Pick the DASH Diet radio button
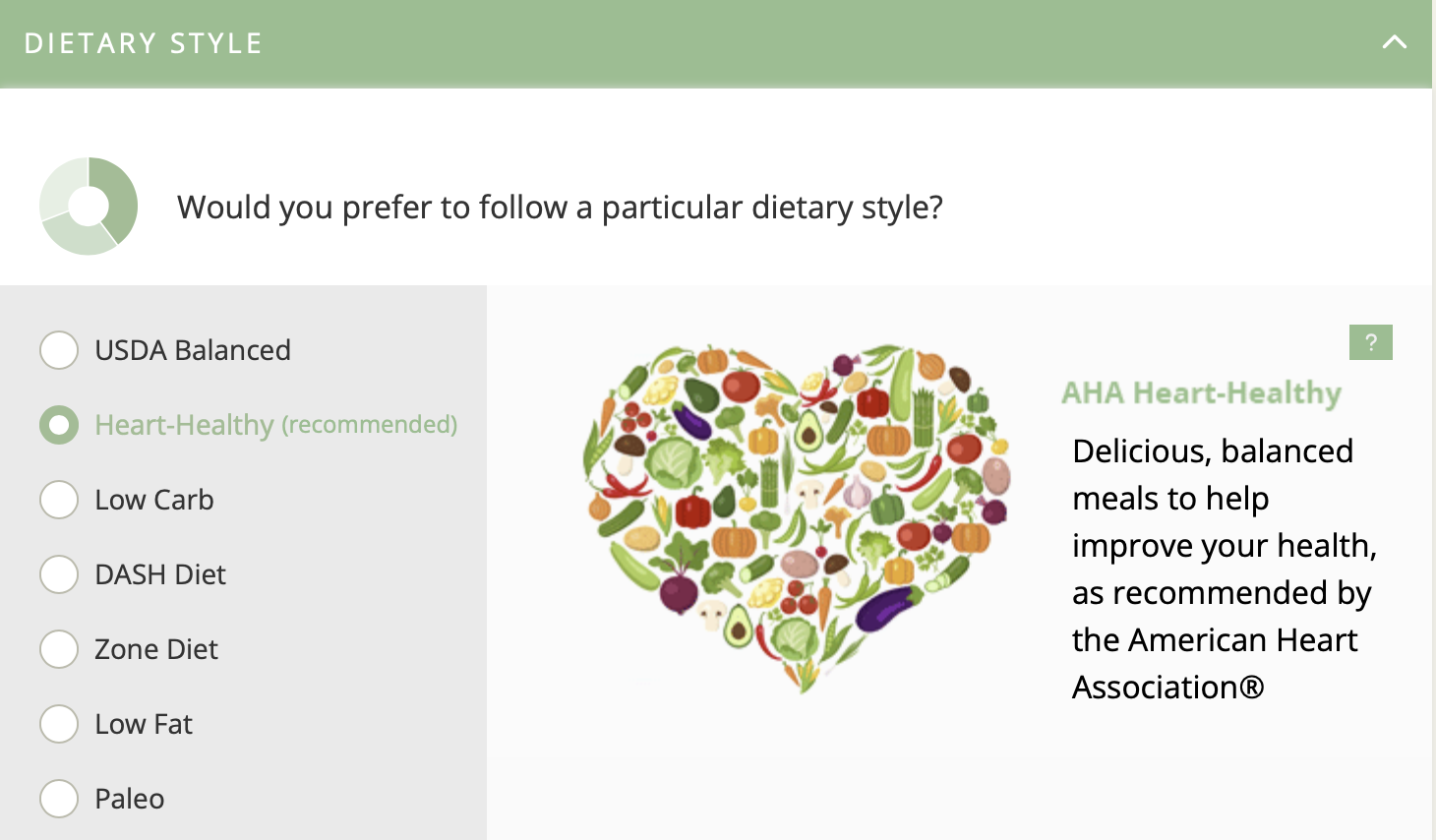This screenshot has height=840, width=1436. (x=59, y=574)
